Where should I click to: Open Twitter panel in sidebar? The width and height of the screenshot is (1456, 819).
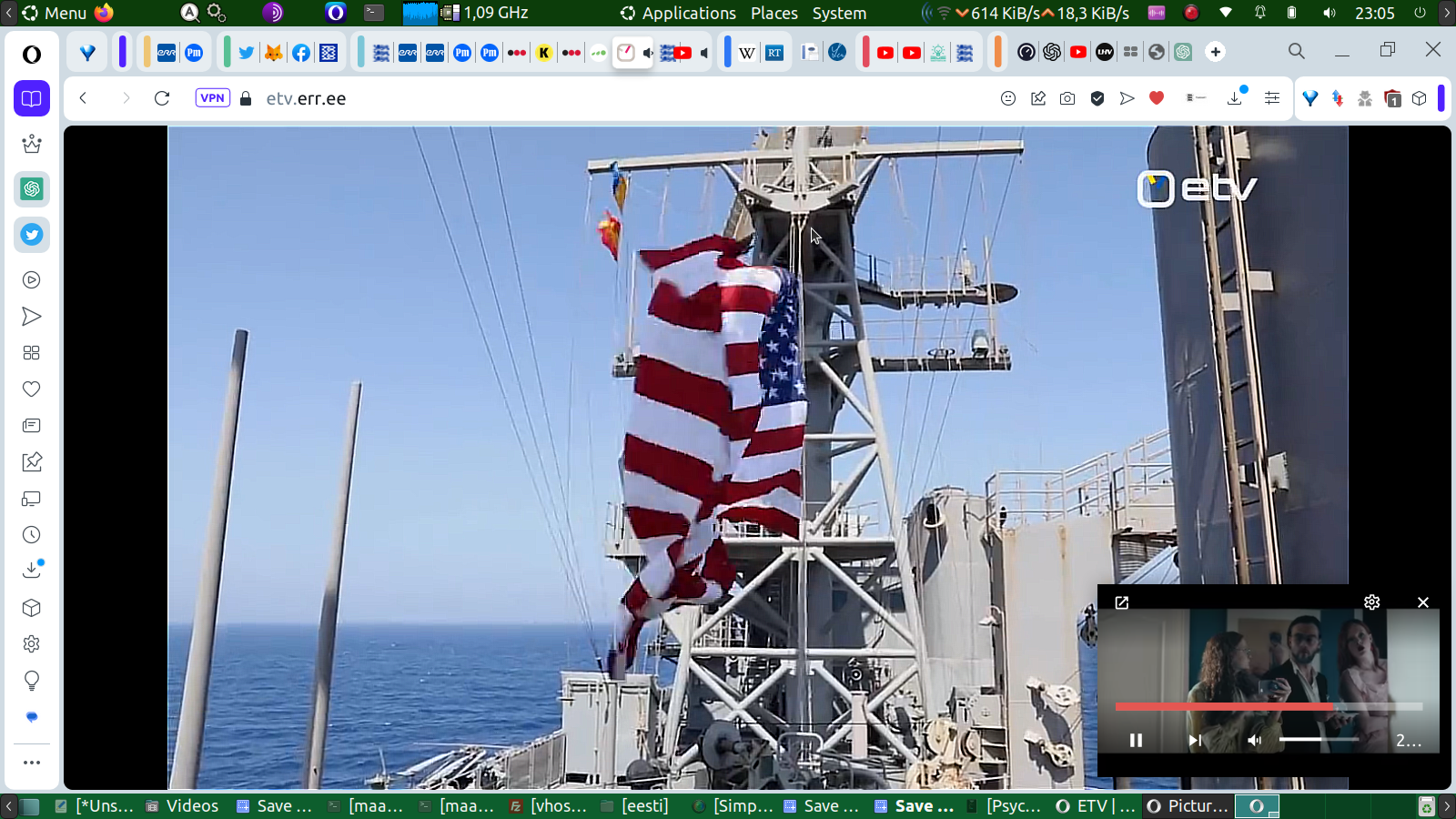32,235
